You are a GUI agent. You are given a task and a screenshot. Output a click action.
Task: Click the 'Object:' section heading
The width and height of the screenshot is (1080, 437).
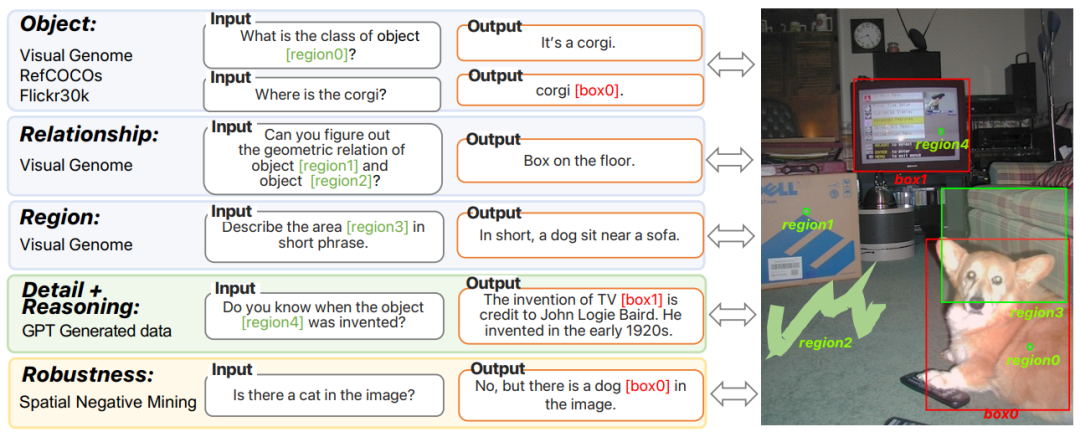click(x=61, y=23)
